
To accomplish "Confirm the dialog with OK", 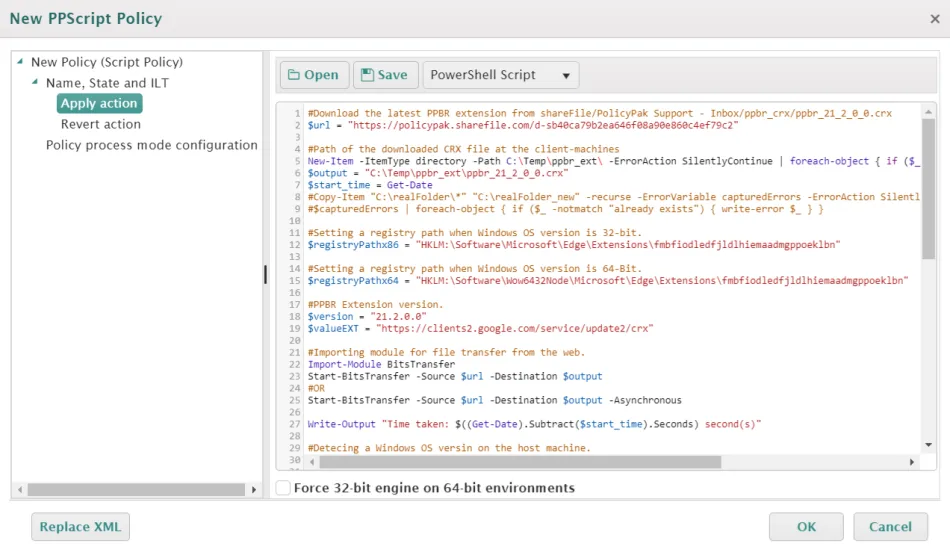I will 806,527.
